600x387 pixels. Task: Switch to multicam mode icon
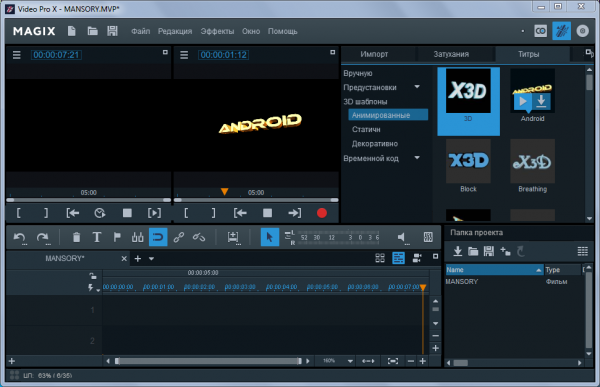point(417,258)
